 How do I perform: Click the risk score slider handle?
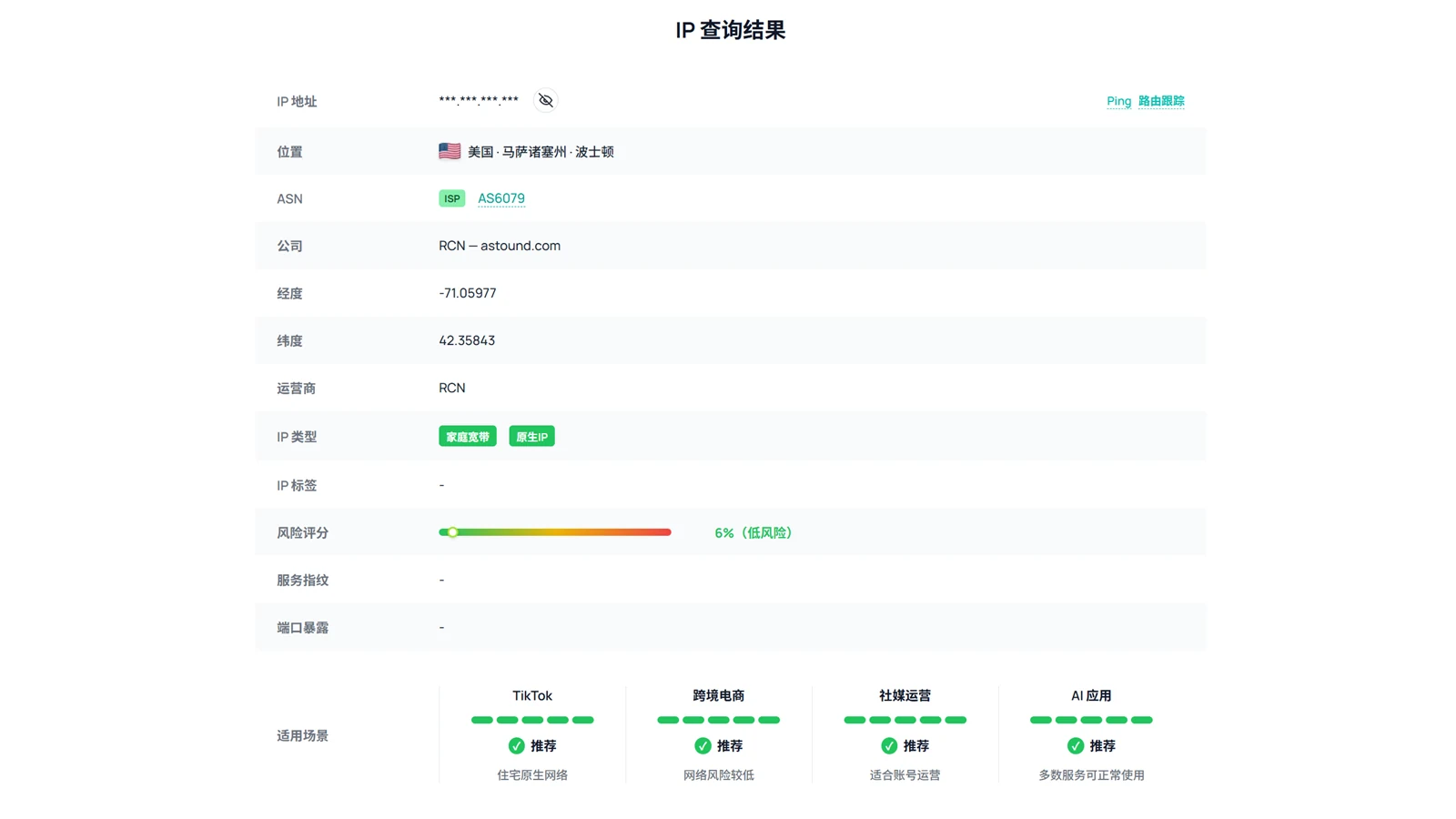(x=452, y=532)
